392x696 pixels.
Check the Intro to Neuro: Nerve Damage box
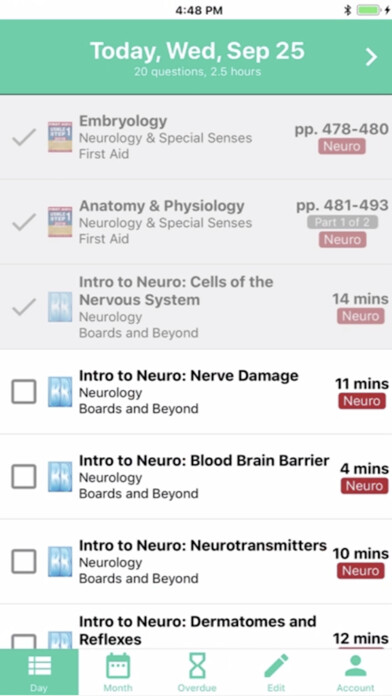24,392
